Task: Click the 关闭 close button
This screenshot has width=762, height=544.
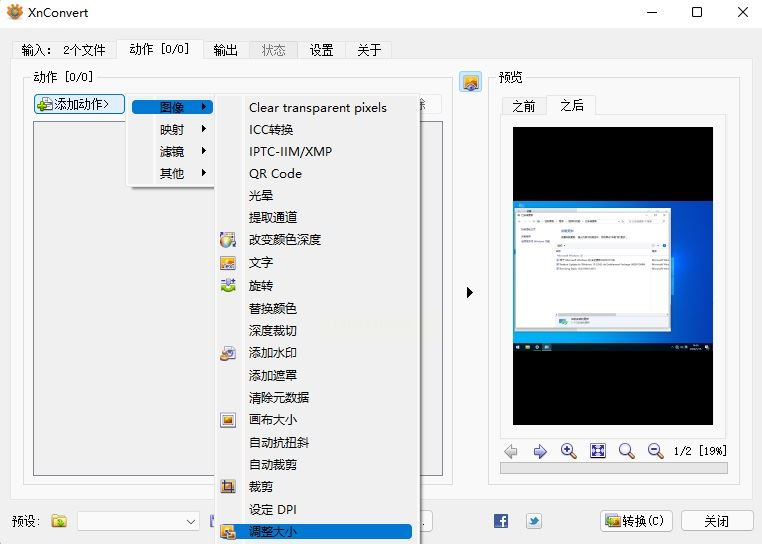Action: click(716, 521)
